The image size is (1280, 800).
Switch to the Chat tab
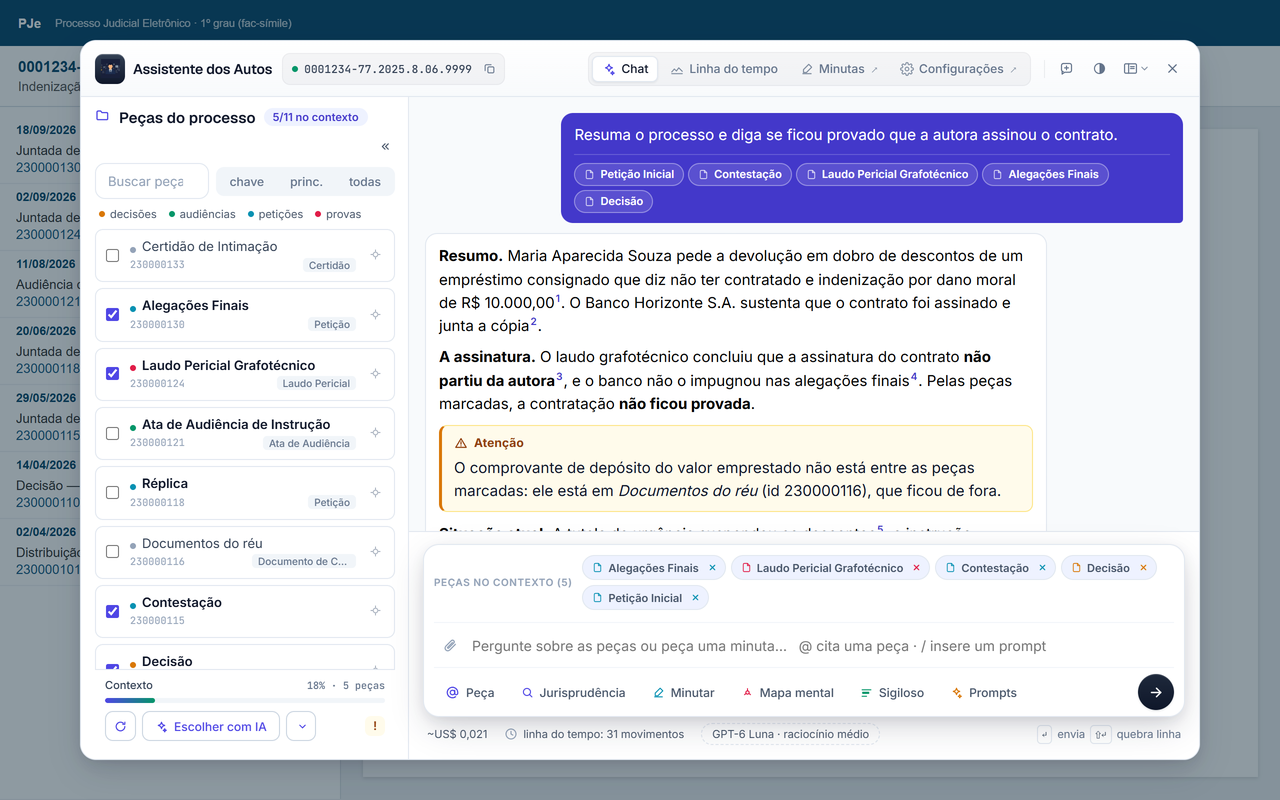pos(626,69)
